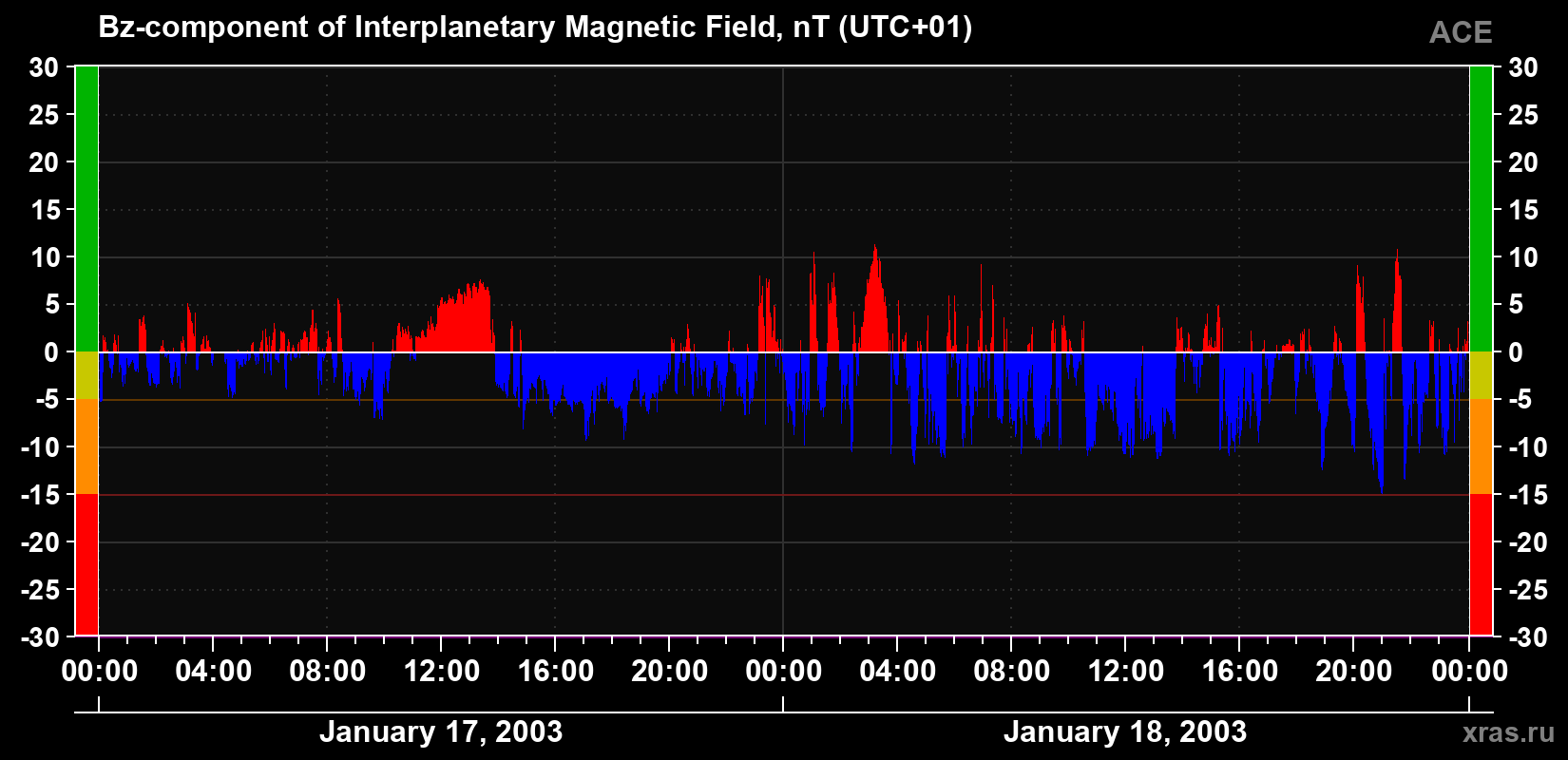Click the "10" value on the right axis

(x=1523, y=257)
